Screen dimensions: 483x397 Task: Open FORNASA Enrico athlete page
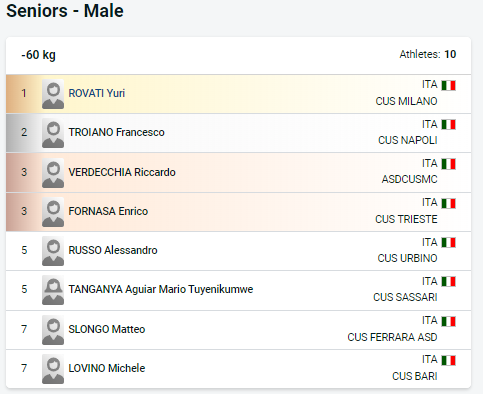tap(108, 211)
